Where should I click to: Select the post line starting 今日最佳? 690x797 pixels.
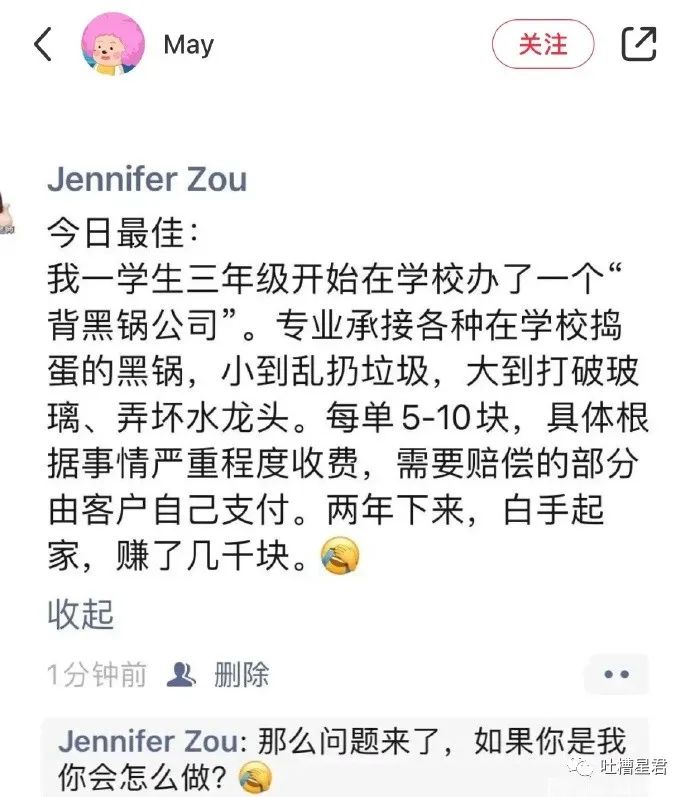pos(123,233)
